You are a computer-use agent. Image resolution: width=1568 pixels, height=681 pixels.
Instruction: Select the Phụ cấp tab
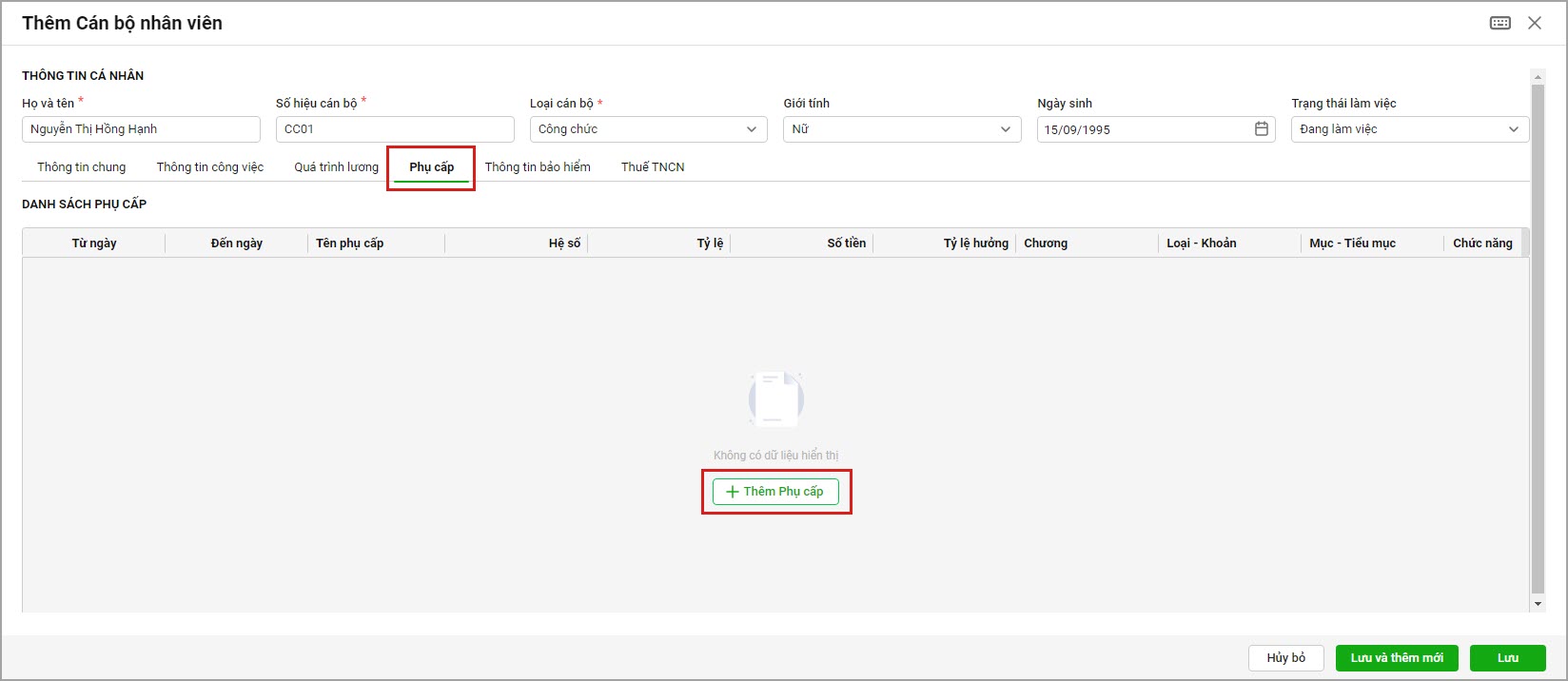[x=431, y=166]
